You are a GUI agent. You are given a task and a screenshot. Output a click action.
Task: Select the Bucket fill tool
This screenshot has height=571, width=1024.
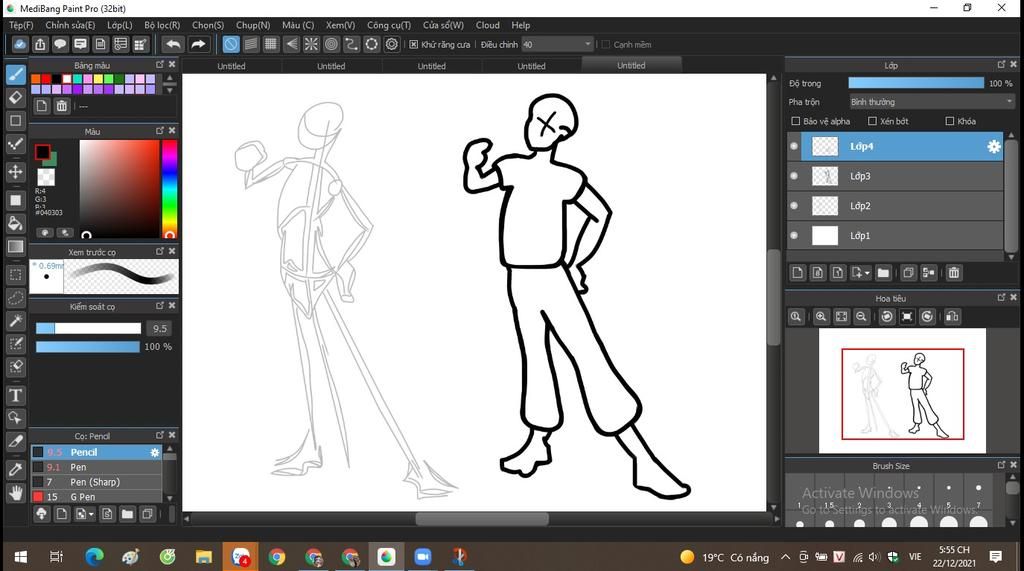tap(16, 223)
